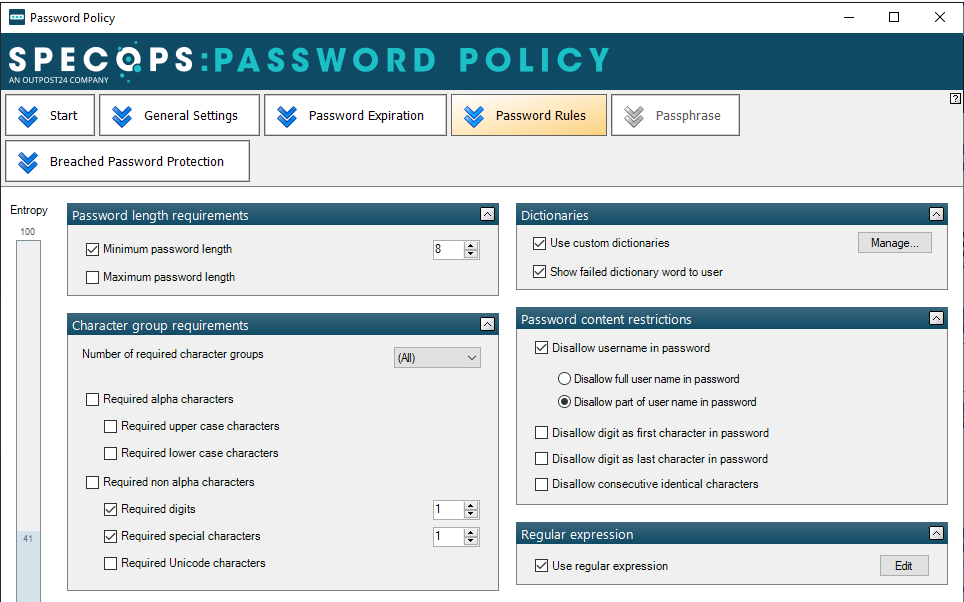Image resolution: width=964 pixels, height=602 pixels.
Task: Increase the minimum password length spinner
Action: 471,245
